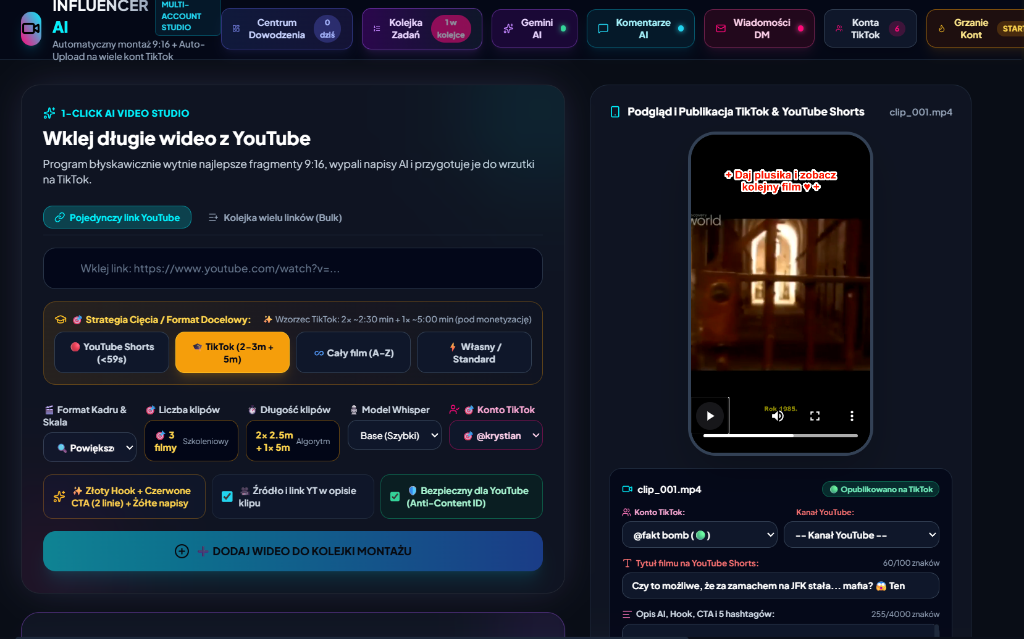Select TikTok (2-3m + 5m) strategy
This screenshot has height=639, width=1024.
pos(232,353)
